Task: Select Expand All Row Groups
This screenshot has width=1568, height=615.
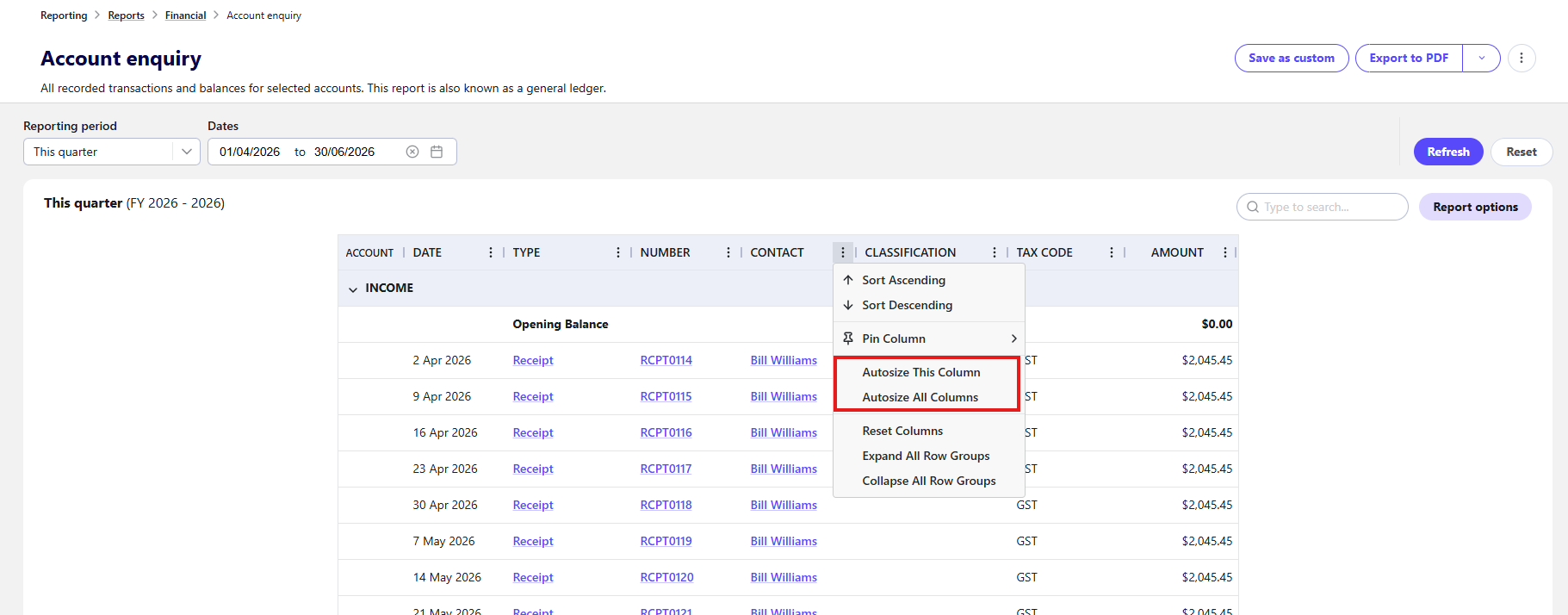Action: pyautogui.click(x=929, y=456)
